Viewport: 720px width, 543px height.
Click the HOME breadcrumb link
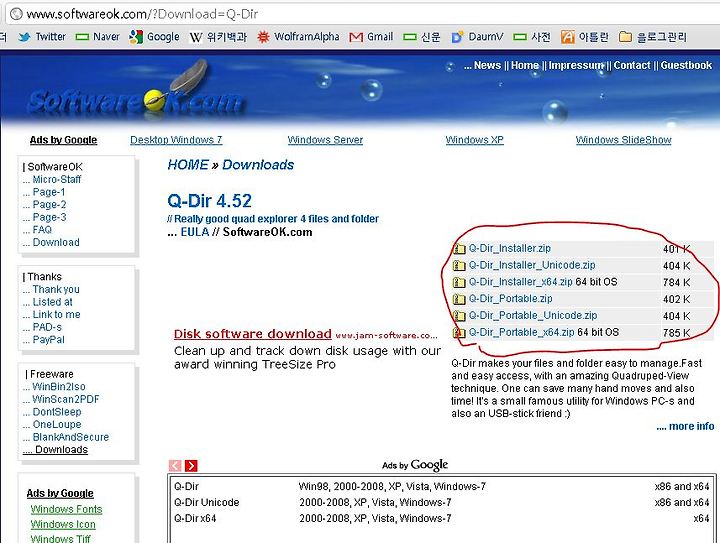coord(188,165)
